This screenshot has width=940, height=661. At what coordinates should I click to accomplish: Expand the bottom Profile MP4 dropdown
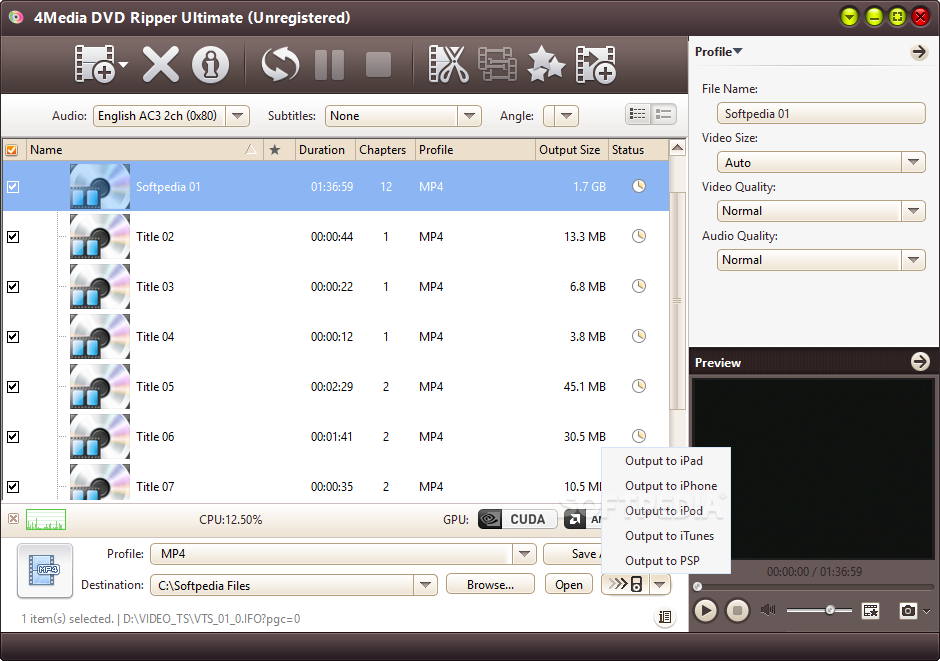pos(525,554)
